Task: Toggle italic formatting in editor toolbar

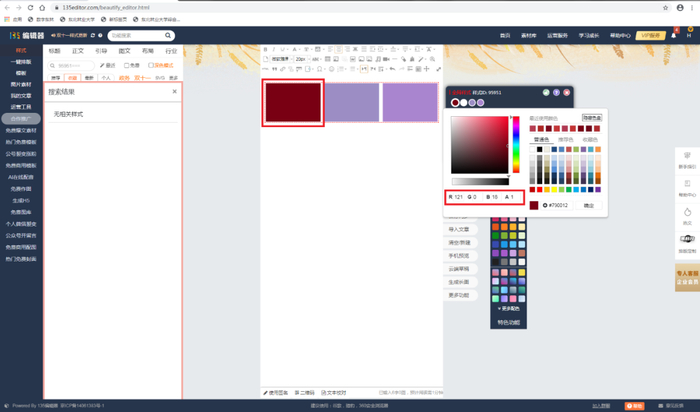Action: coord(274,49)
